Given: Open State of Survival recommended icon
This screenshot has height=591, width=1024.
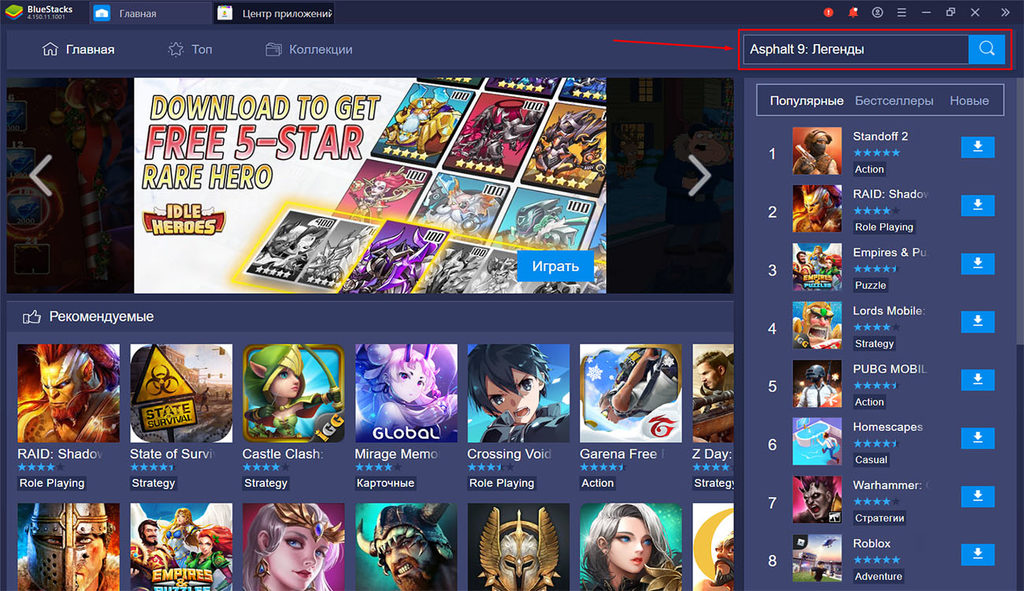Looking at the screenshot, I should [181, 393].
